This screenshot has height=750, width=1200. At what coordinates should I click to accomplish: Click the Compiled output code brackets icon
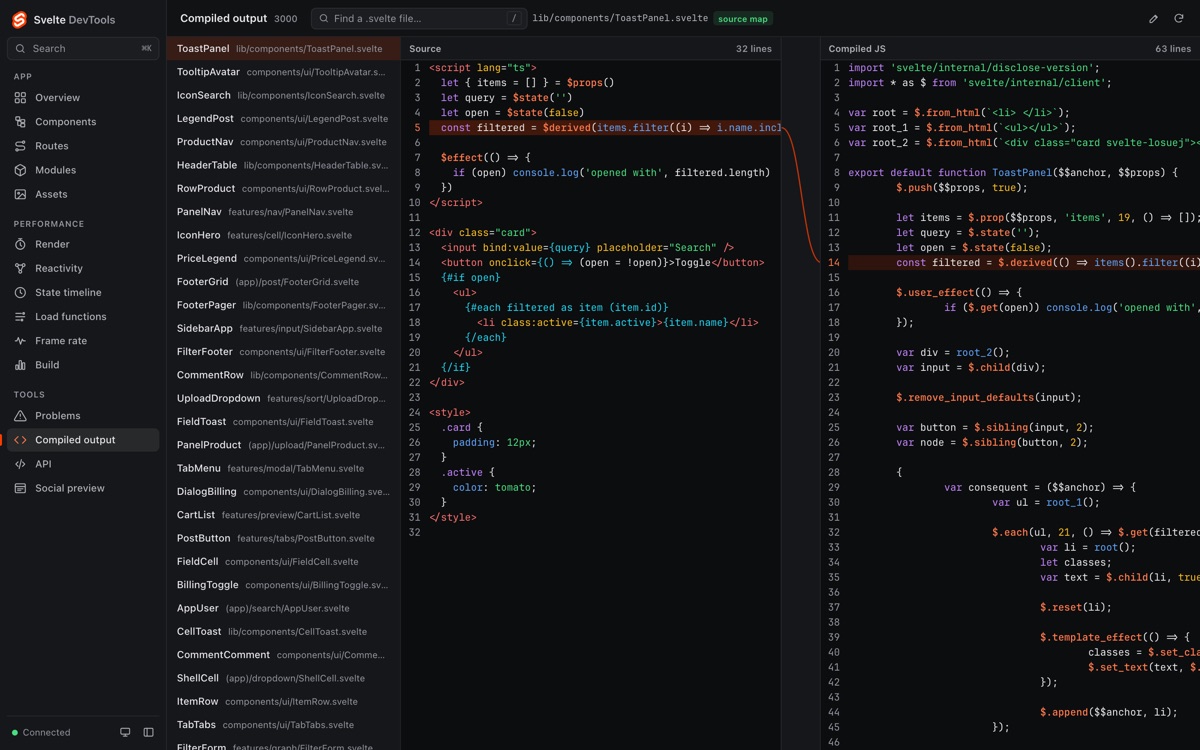[x=20, y=440]
